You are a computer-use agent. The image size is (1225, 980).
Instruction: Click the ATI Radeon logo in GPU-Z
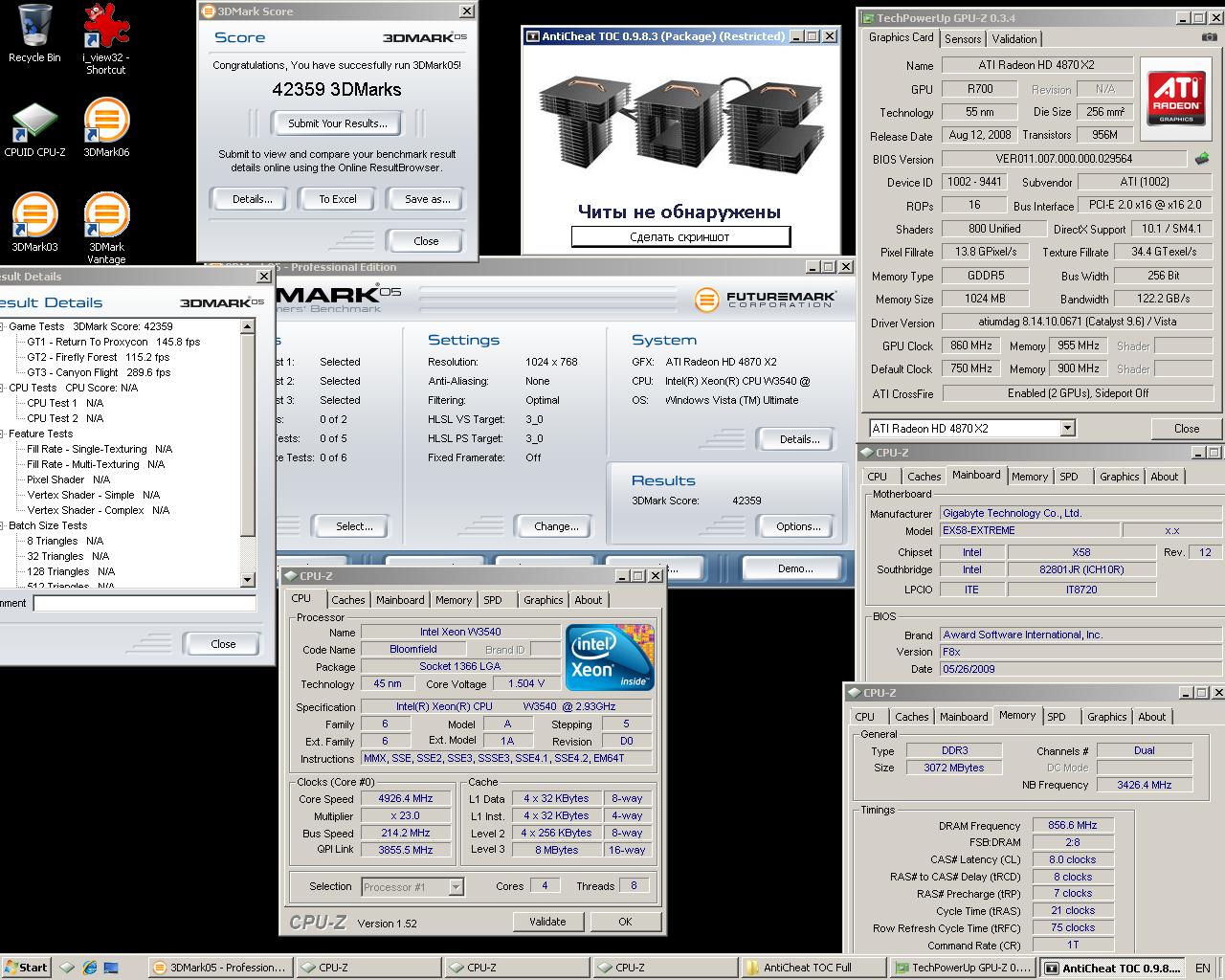(x=1176, y=99)
